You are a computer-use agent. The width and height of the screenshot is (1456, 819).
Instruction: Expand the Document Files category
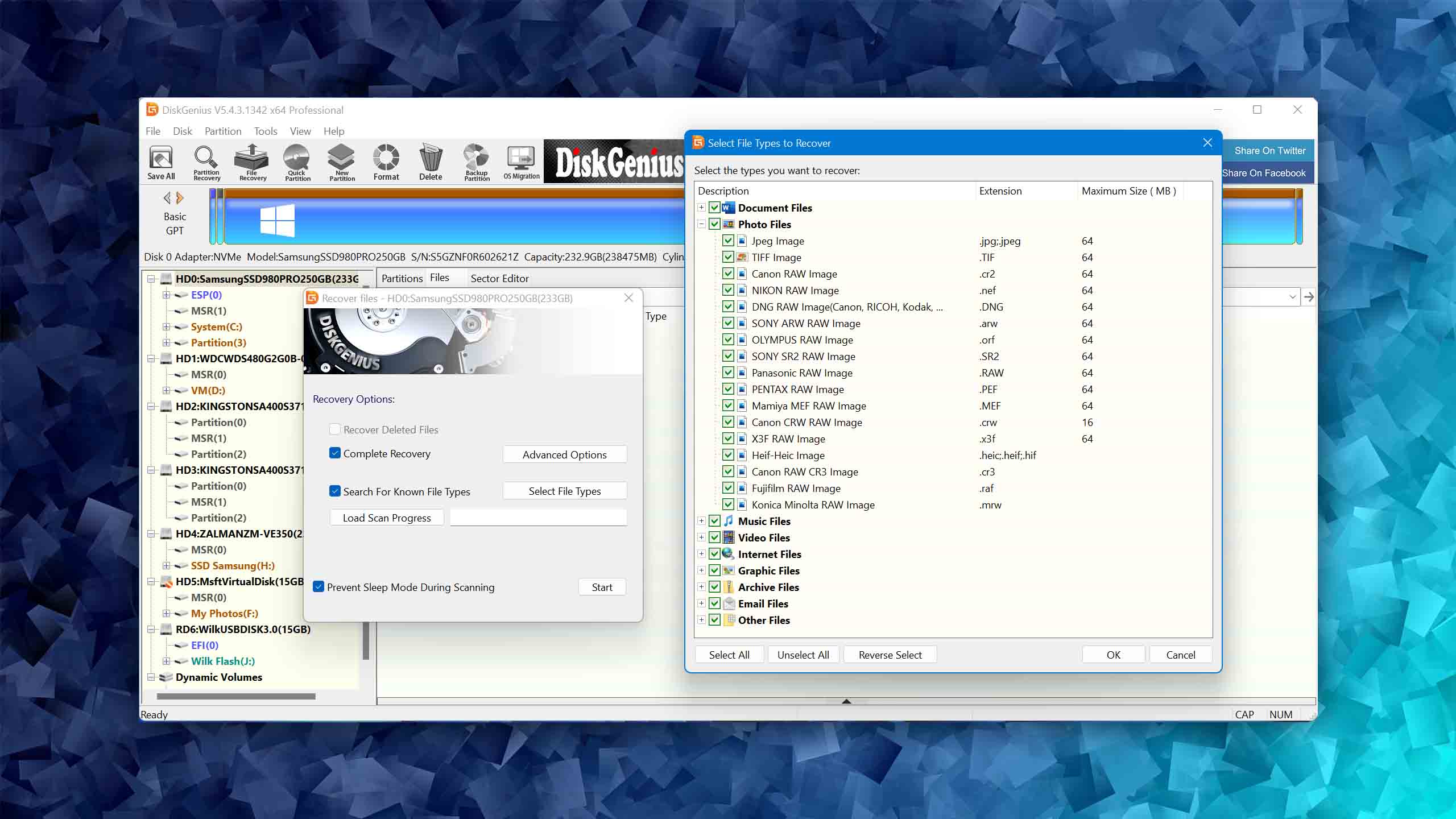tap(701, 208)
